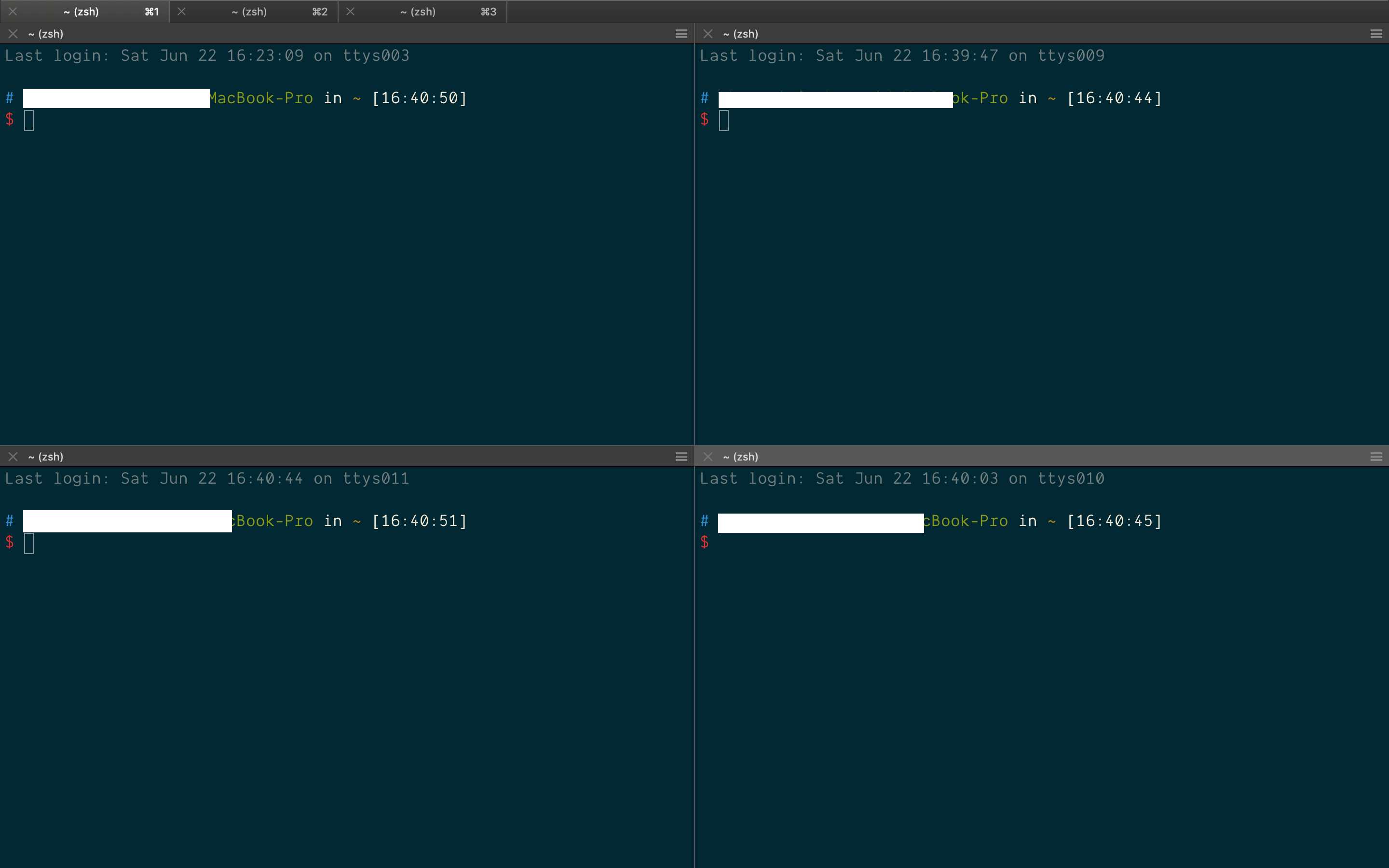
Task: Click the timestamp [16:40:50]
Action: [x=420, y=98]
